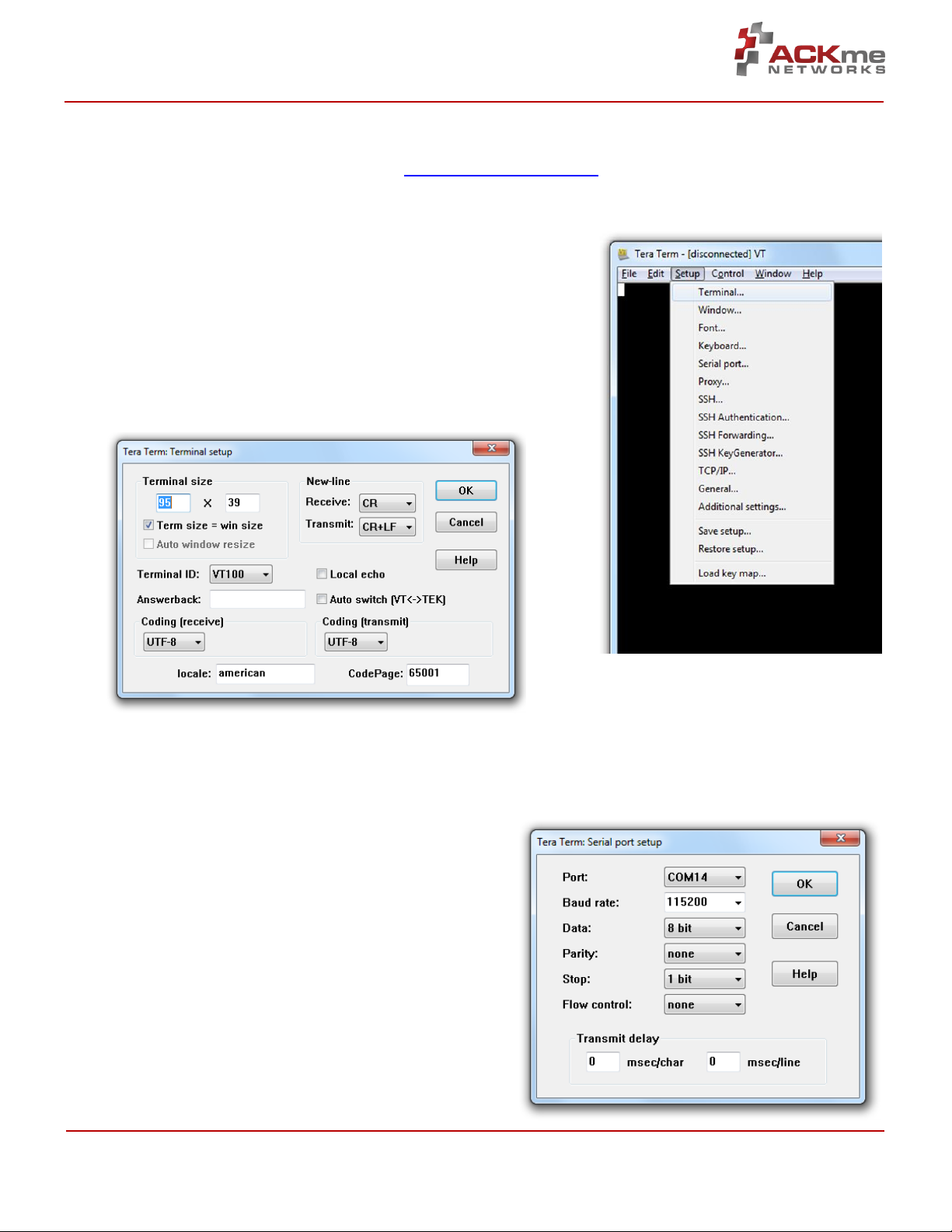Click OK in Terminal setup dialog
This screenshot has width=952, height=1232.
pyautogui.click(x=466, y=490)
